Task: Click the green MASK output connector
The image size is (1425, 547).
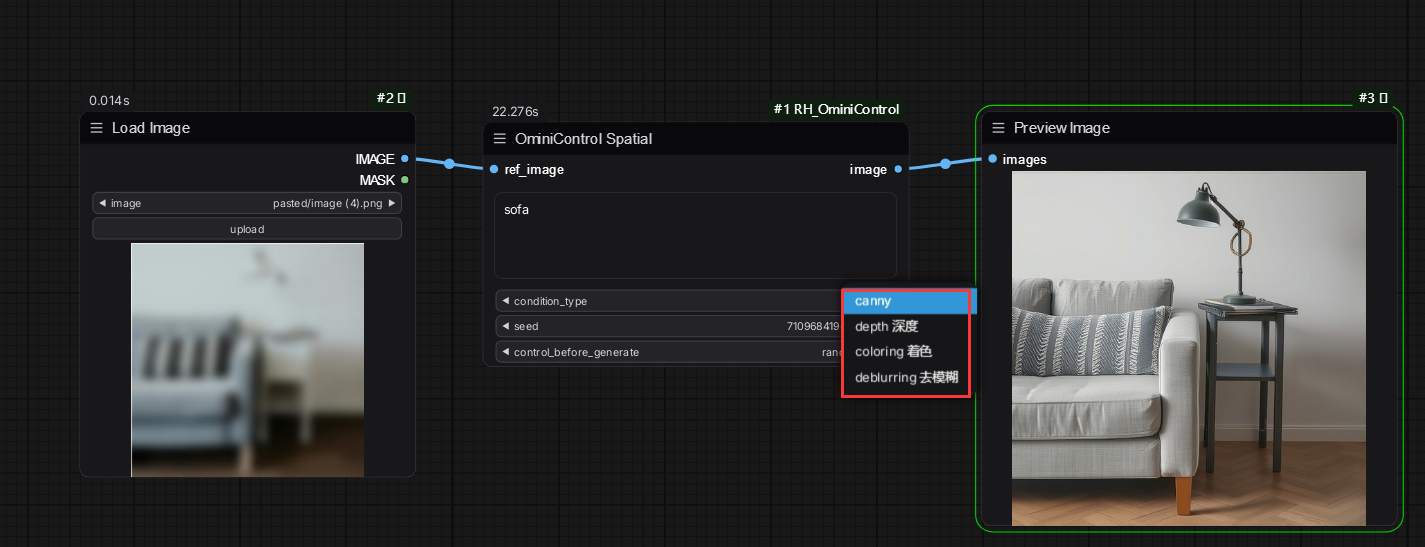Action: click(x=404, y=180)
